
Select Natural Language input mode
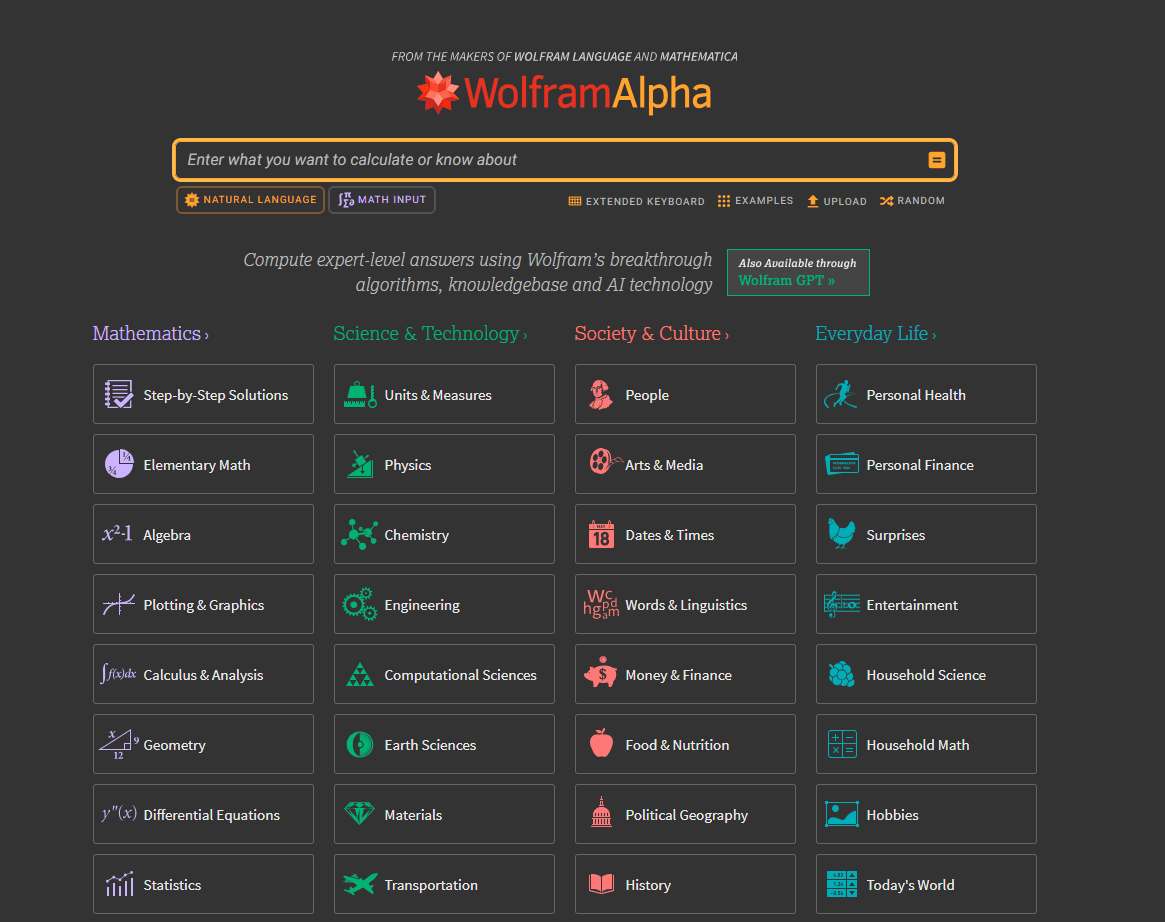(250, 200)
